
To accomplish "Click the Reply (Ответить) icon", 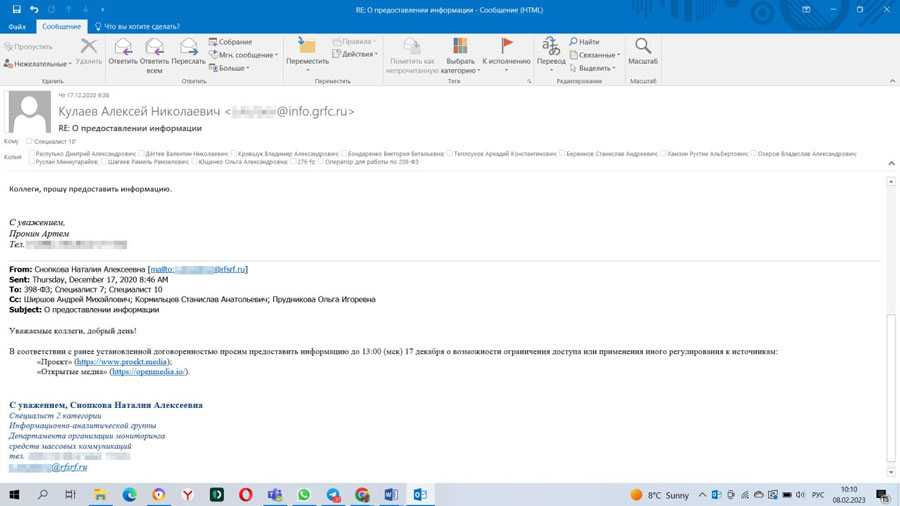I will coord(123,52).
